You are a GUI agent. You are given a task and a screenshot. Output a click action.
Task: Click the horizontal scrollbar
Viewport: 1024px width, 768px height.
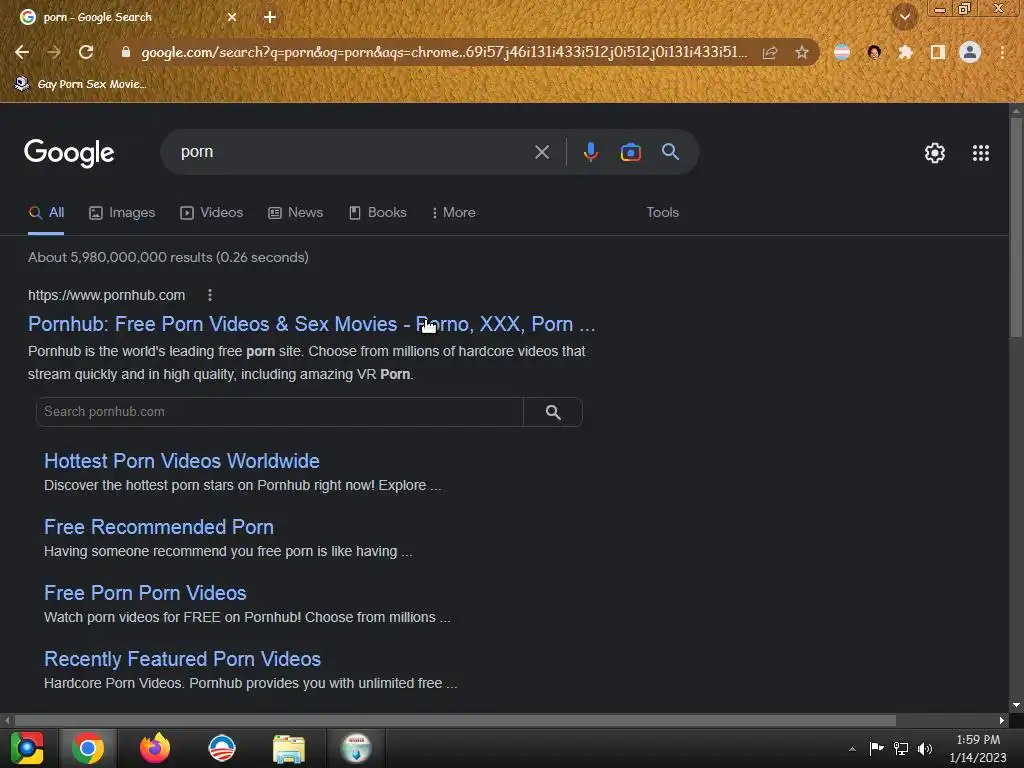pyautogui.click(x=455, y=720)
